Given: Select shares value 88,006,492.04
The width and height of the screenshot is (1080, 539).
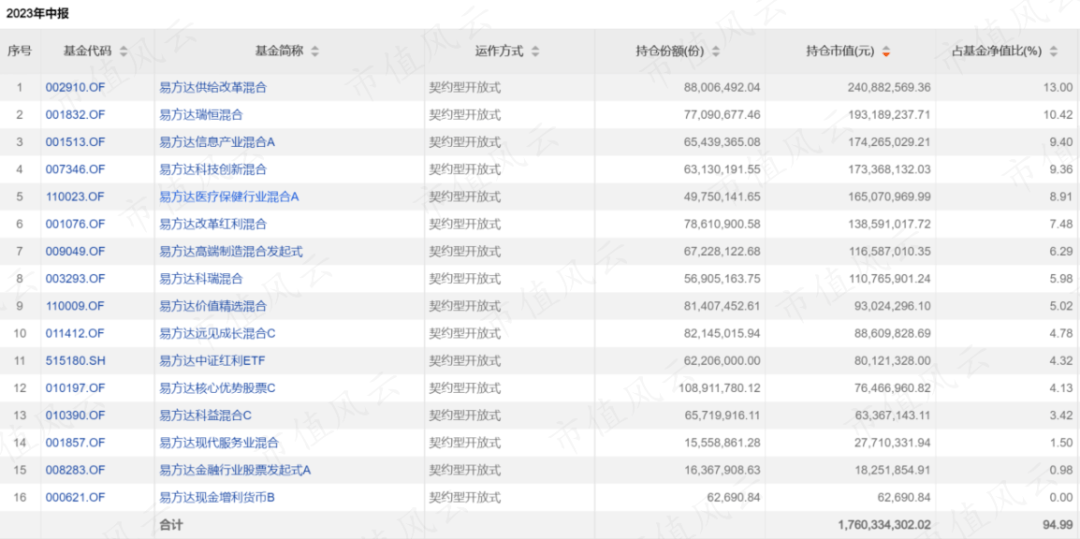Looking at the screenshot, I should [722, 87].
